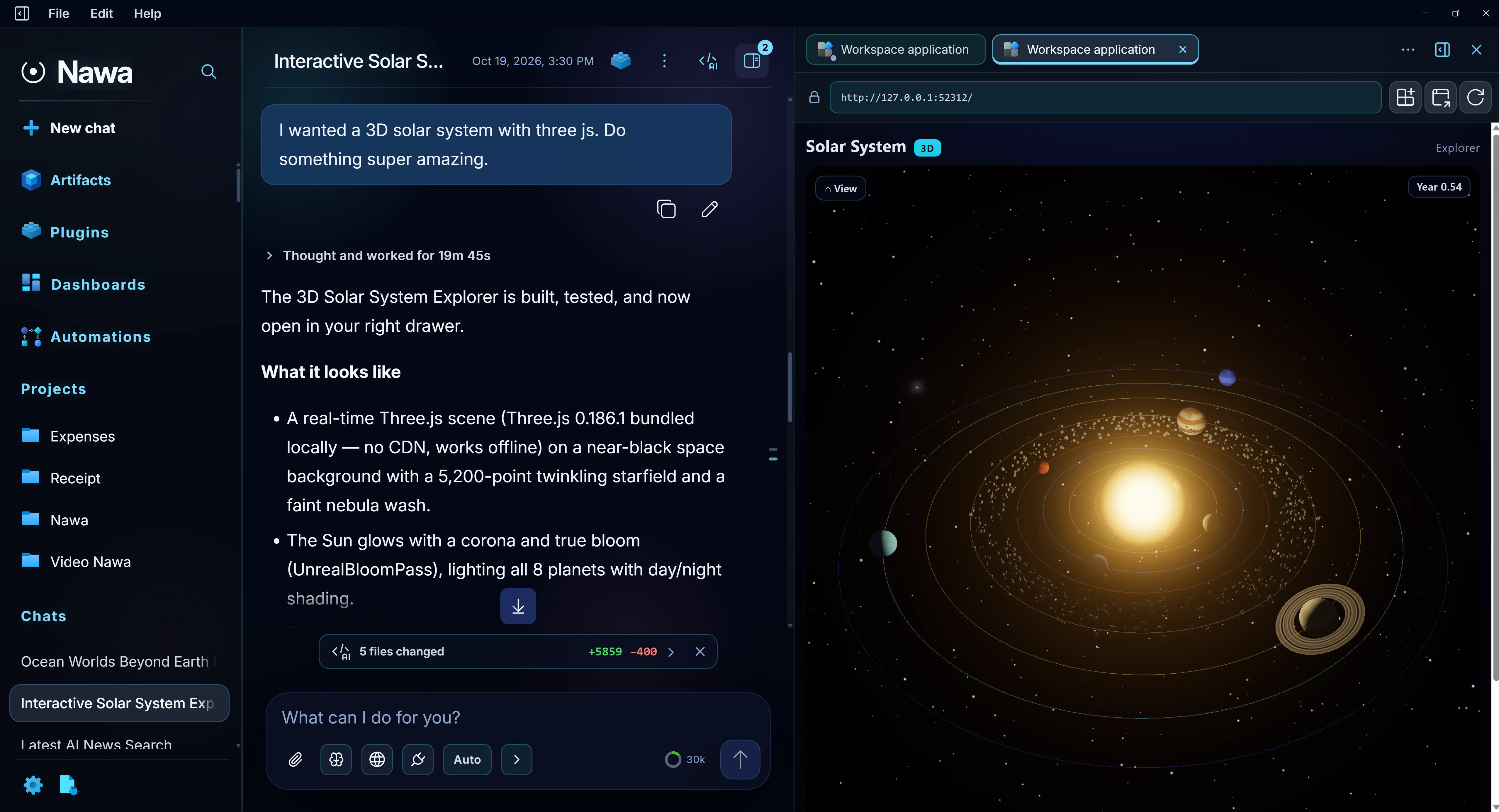Screen dimensions: 1499x812
Task: Click the plugin brick icon in chat header
Action: click(x=621, y=60)
